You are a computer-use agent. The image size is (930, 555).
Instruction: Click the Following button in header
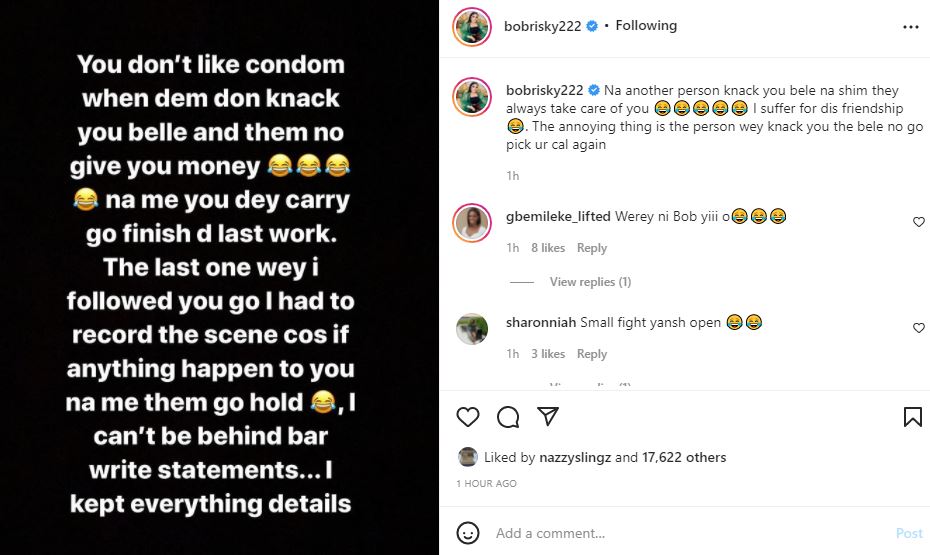pyautogui.click(x=646, y=26)
